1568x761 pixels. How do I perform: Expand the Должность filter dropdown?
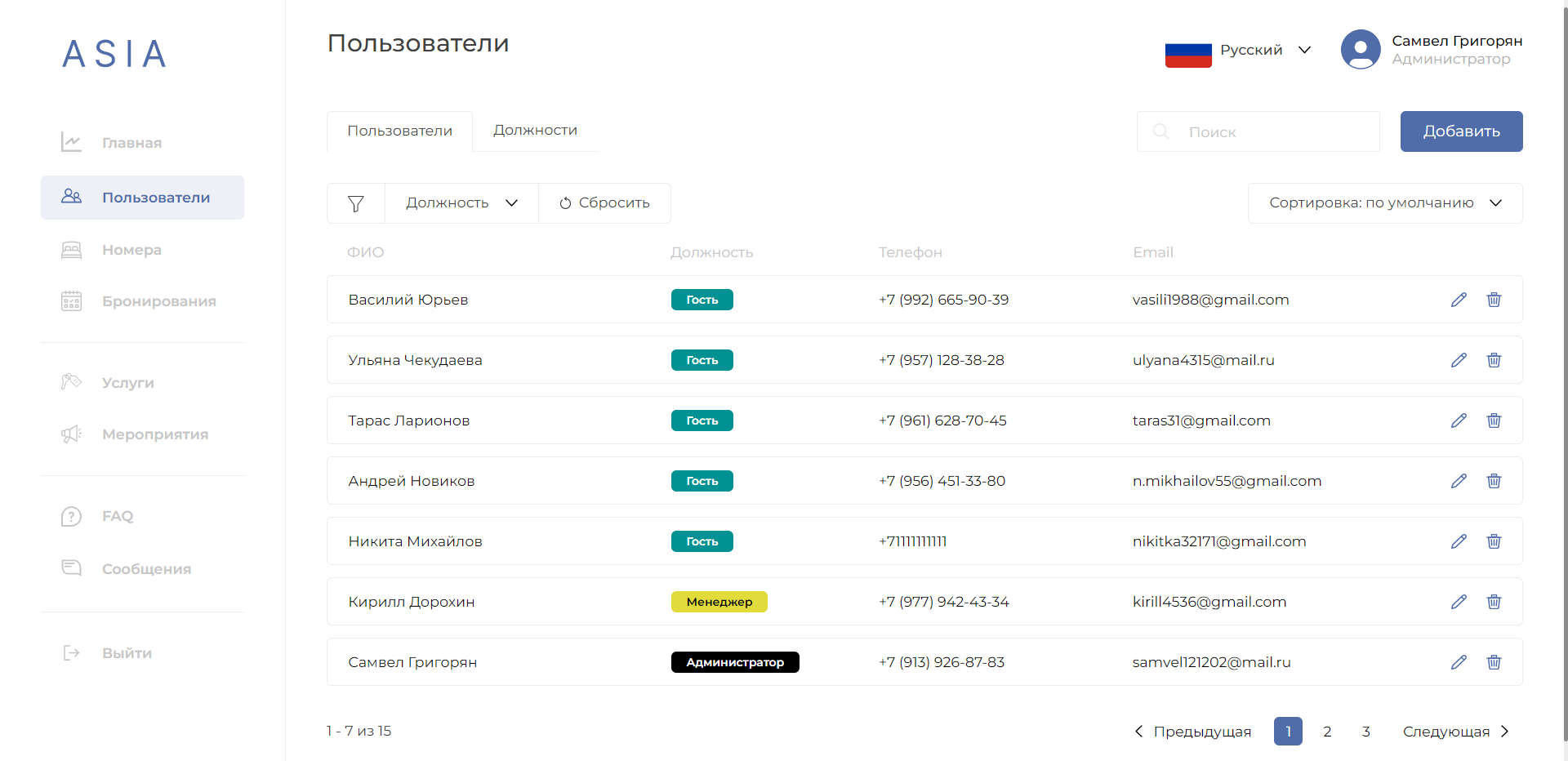pyautogui.click(x=461, y=202)
